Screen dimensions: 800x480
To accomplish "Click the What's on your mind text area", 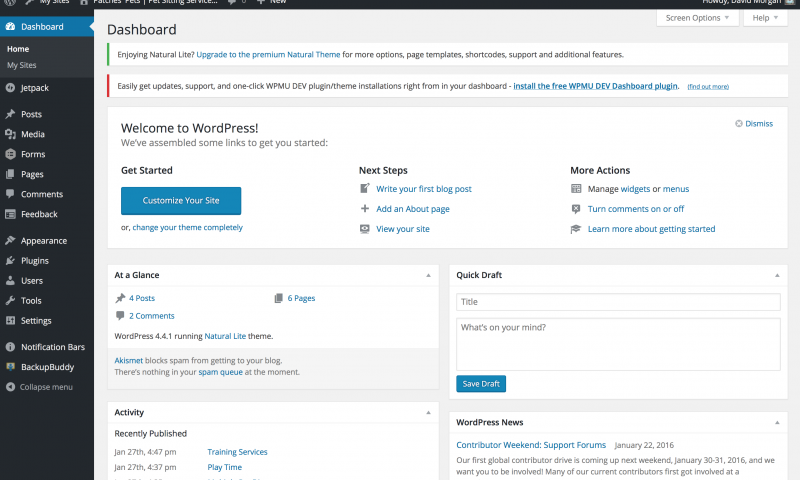I will pyautogui.click(x=618, y=344).
